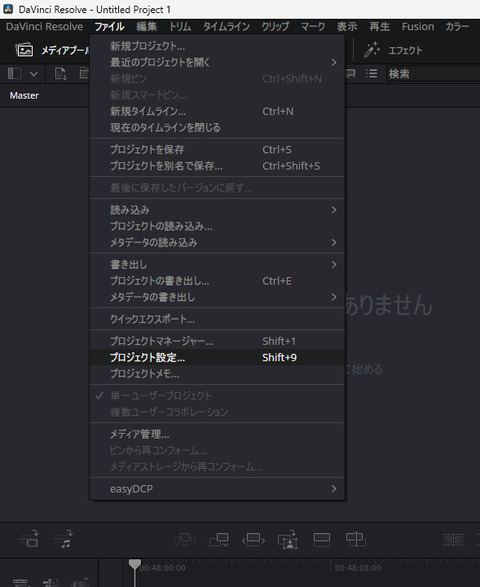Click timeline ruler at 00:48:08:00
Screen dimensions: 480x587
(x=358, y=568)
